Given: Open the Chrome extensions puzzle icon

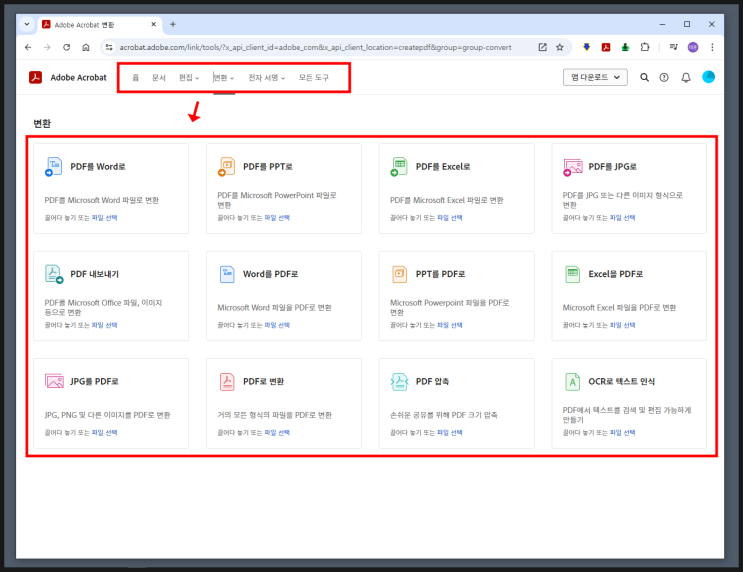Looking at the screenshot, I should click(x=644, y=47).
